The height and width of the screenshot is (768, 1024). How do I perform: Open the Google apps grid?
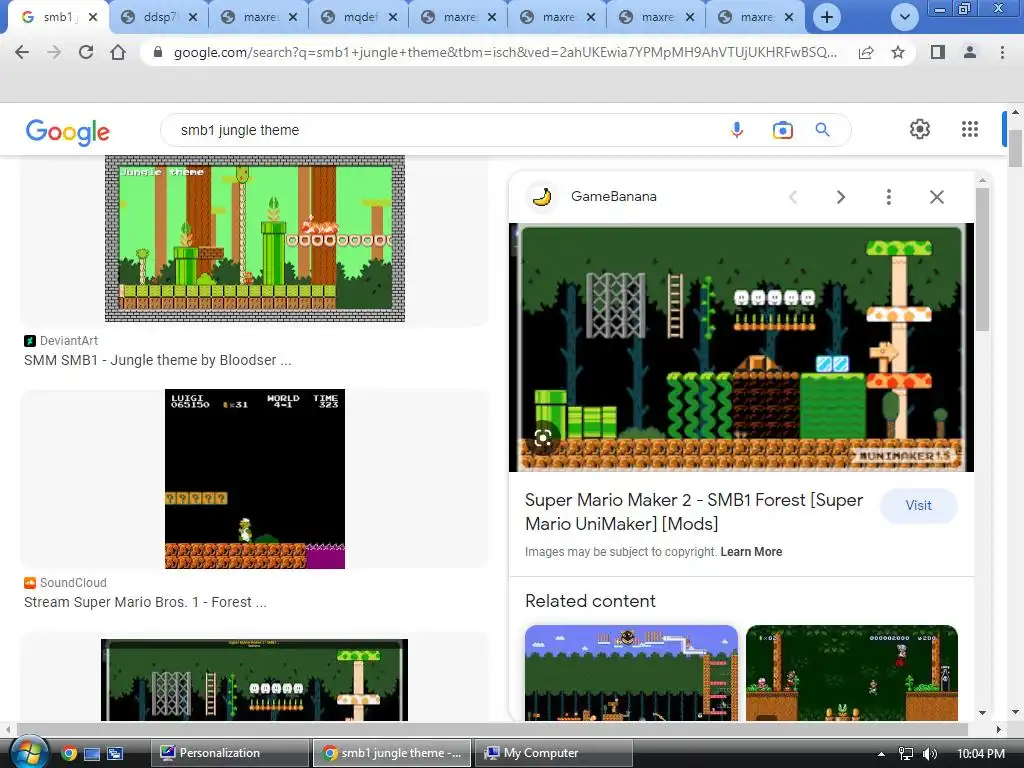(x=970, y=129)
